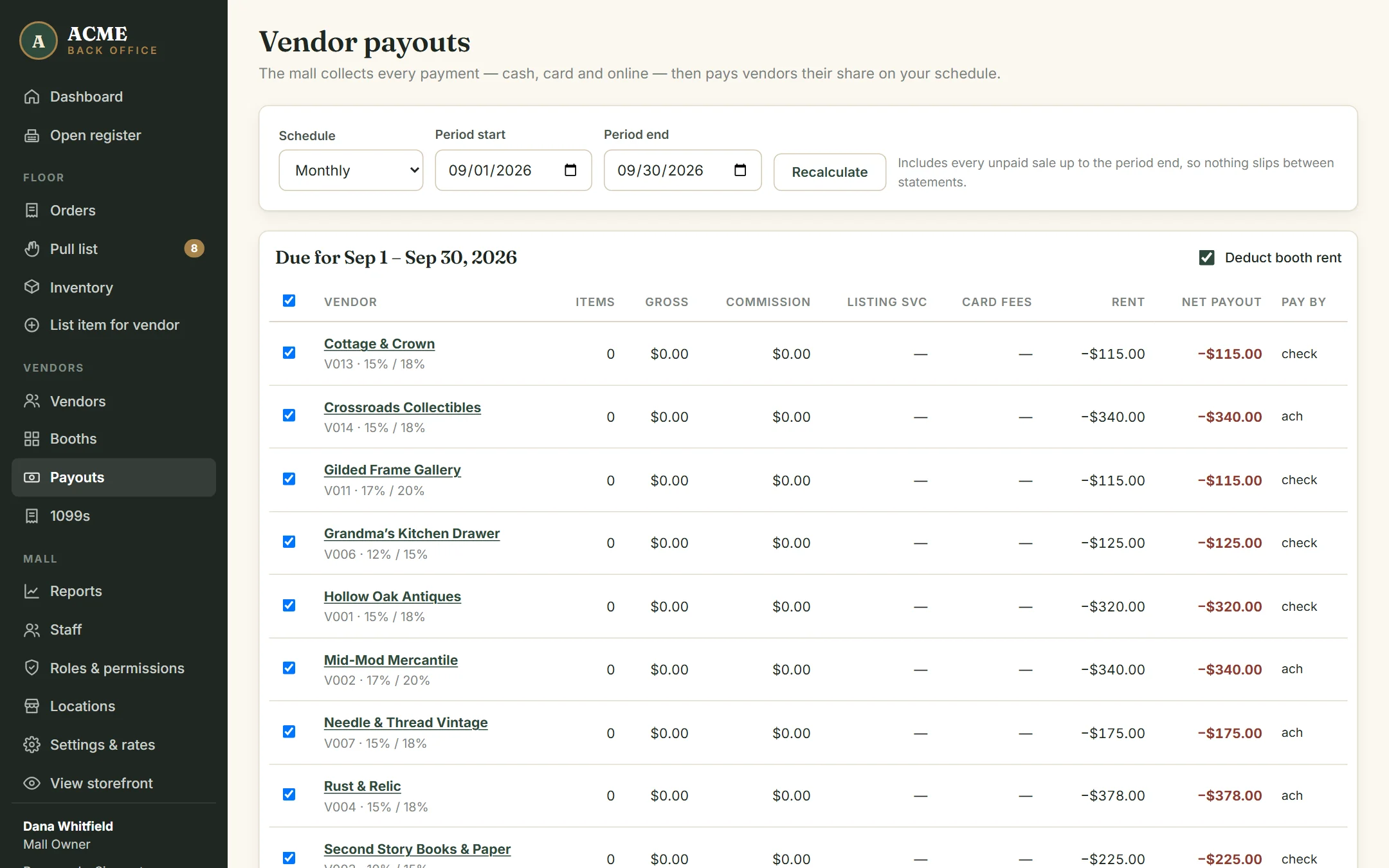Click the Open register icon
This screenshot has height=868, width=1389.
(x=32, y=135)
